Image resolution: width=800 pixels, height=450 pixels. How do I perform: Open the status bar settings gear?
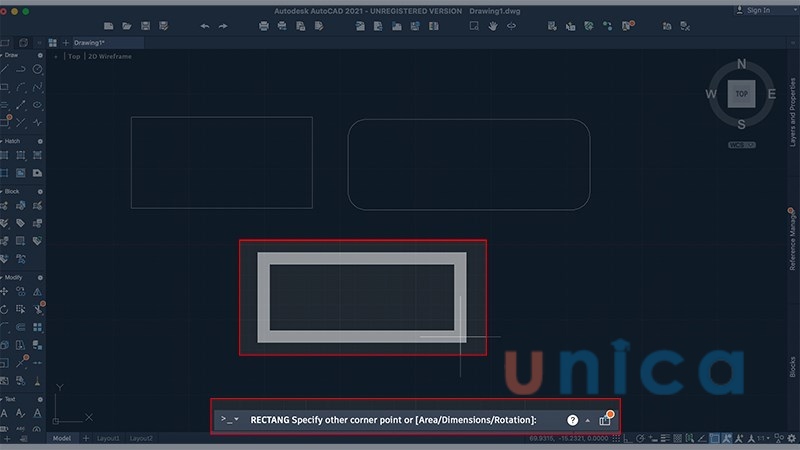click(x=791, y=438)
